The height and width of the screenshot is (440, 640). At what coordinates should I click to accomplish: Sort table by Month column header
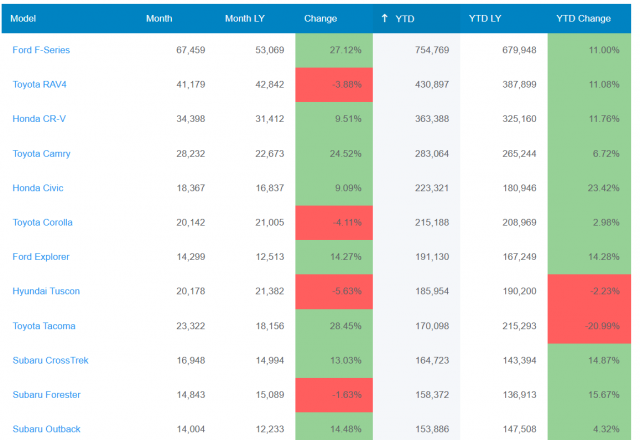coord(159,18)
